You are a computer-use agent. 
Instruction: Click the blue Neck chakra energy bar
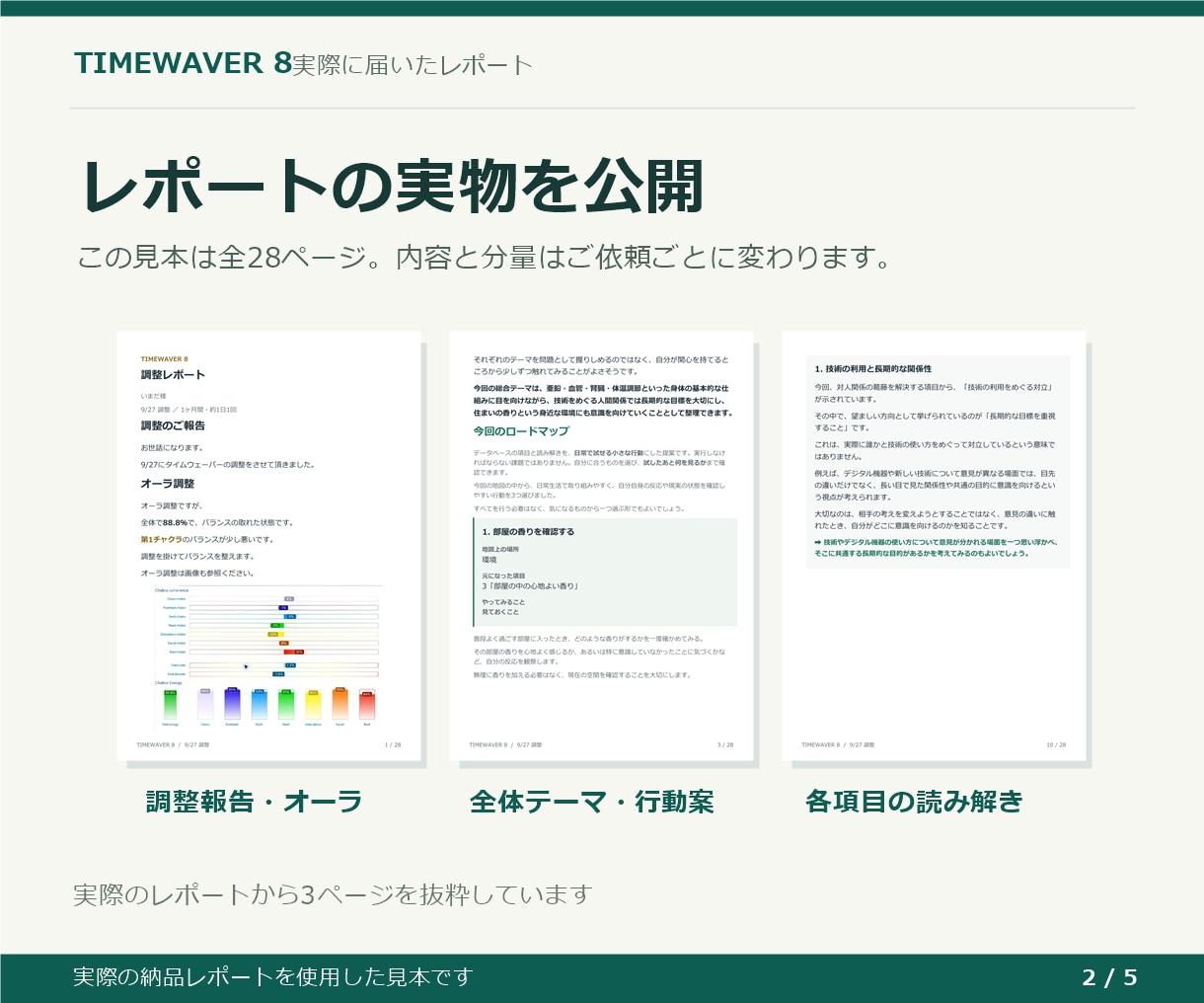click(260, 704)
